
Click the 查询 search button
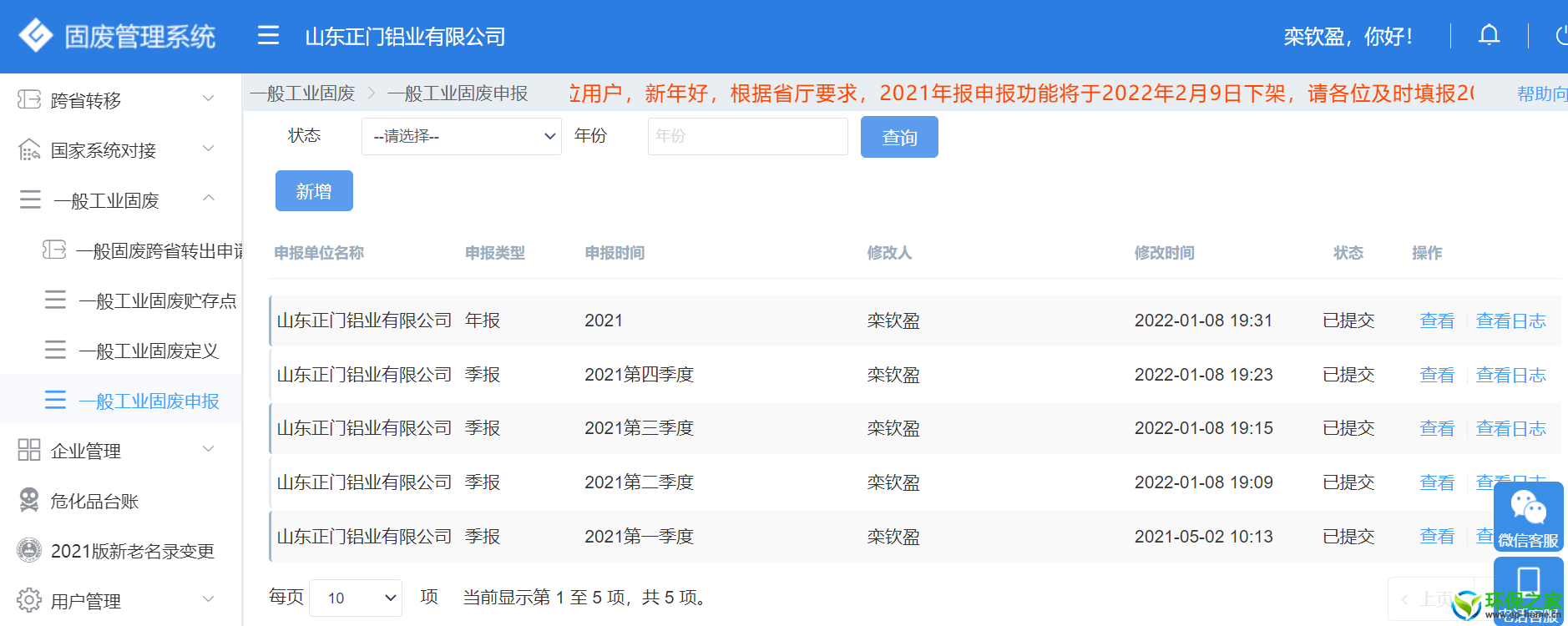pyautogui.click(x=899, y=137)
